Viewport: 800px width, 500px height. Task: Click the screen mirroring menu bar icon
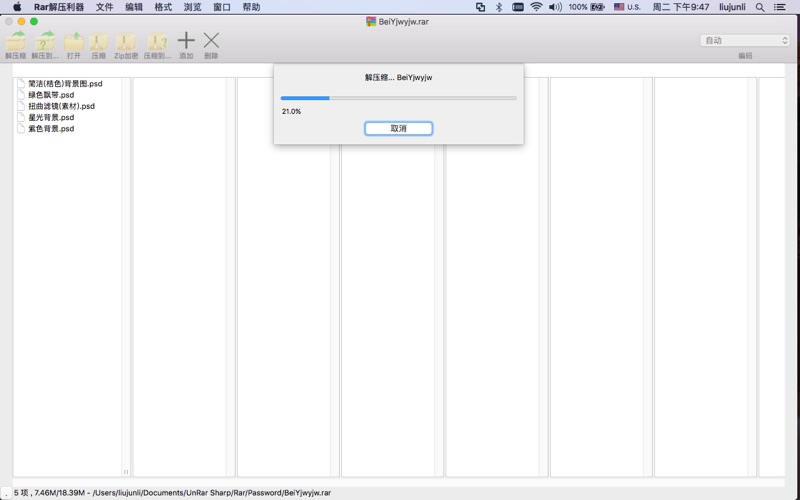pos(480,7)
